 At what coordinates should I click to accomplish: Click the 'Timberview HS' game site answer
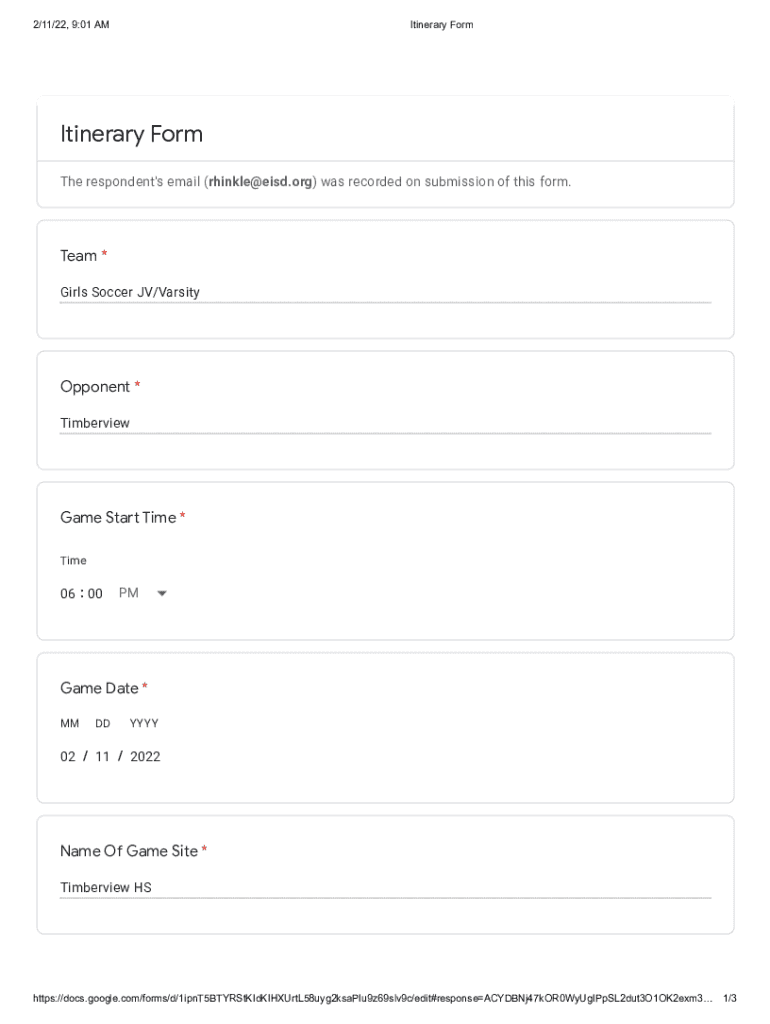click(x=106, y=888)
